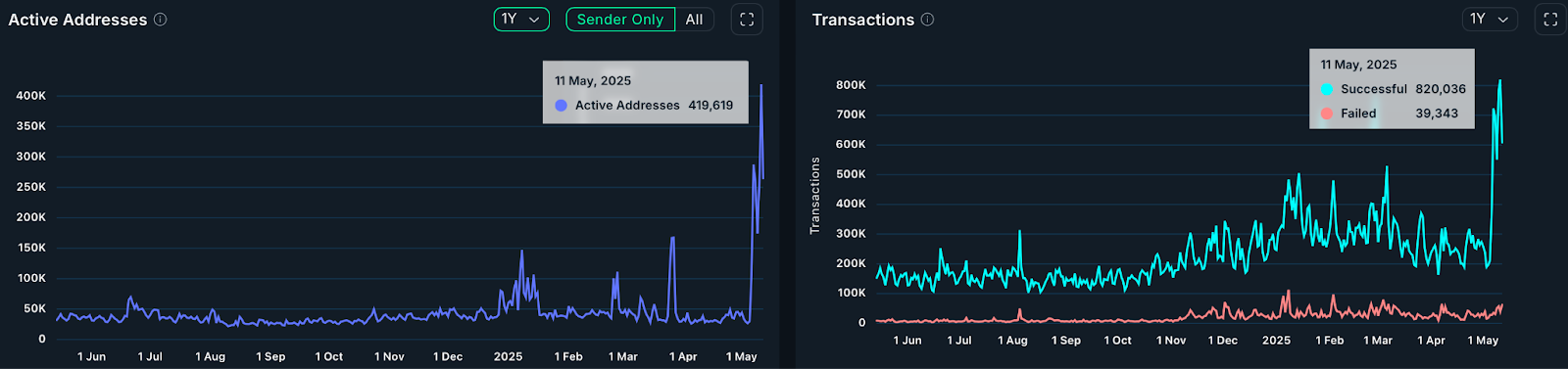Open the 1Y range dropdown in Active Addresses
The height and width of the screenshot is (369, 1568).
[x=521, y=20]
